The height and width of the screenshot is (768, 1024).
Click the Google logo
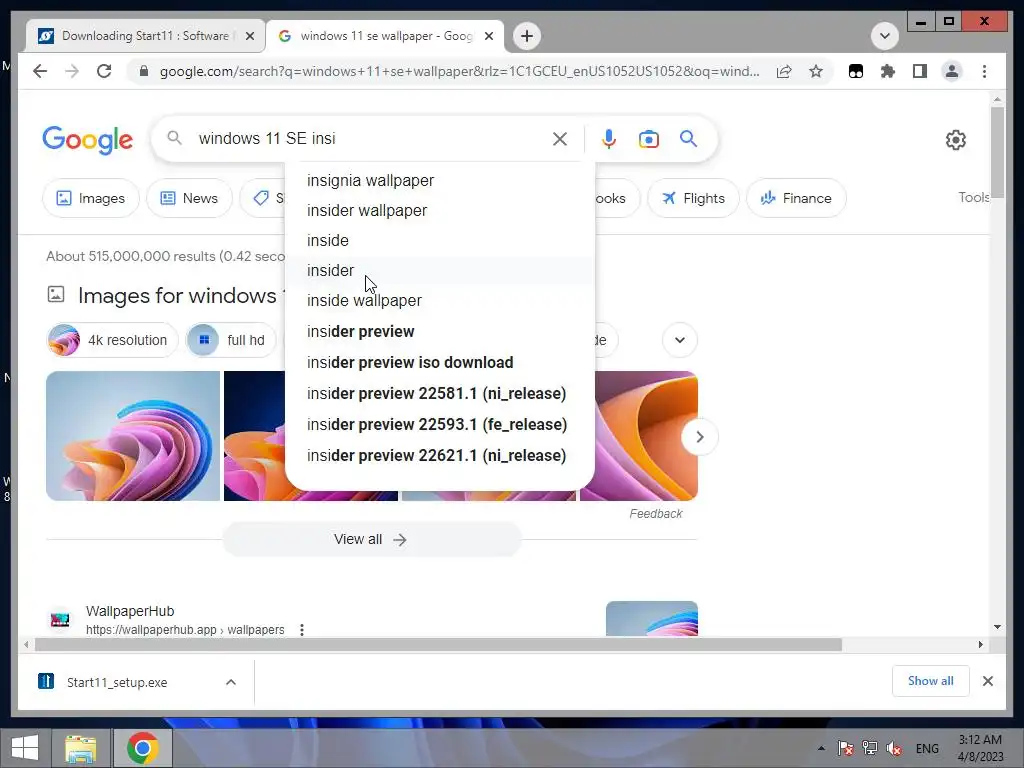coord(88,140)
